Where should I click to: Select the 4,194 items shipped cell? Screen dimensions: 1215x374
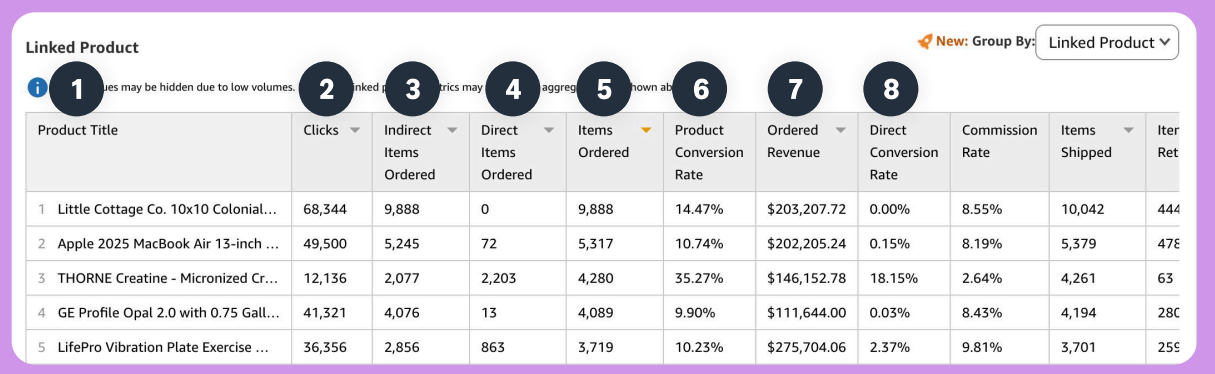point(1097,313)
